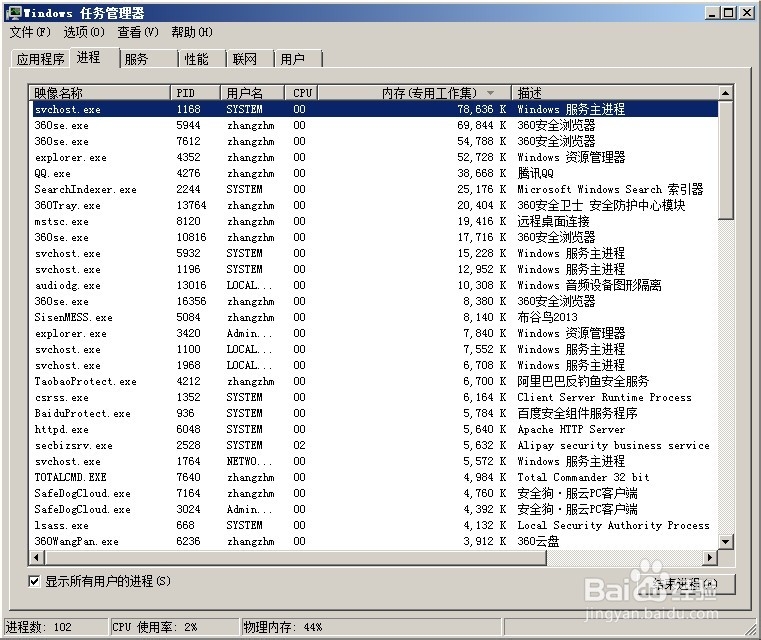Viewport: 761px width, 640px height.
Task: Click the Task Manager title bar icon
Action: click(15, 13)
